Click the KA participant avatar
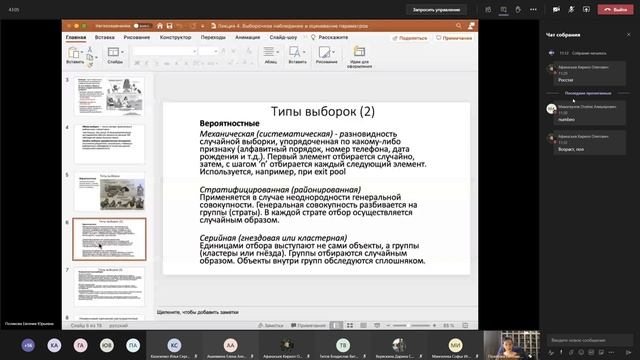640x360 pixels. click(x=54, y=345)
